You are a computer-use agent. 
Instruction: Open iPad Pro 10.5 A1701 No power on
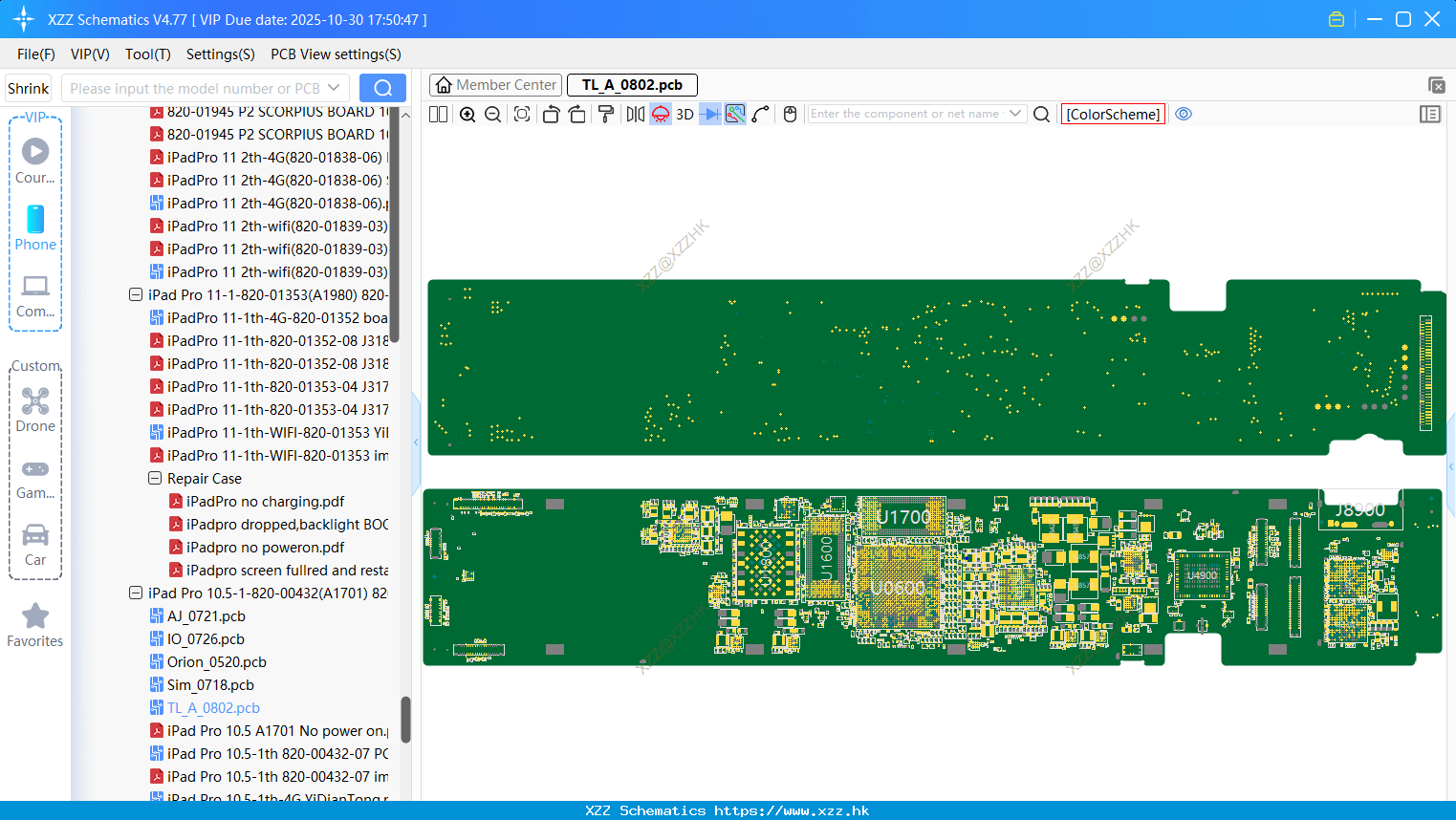point(277,731)
